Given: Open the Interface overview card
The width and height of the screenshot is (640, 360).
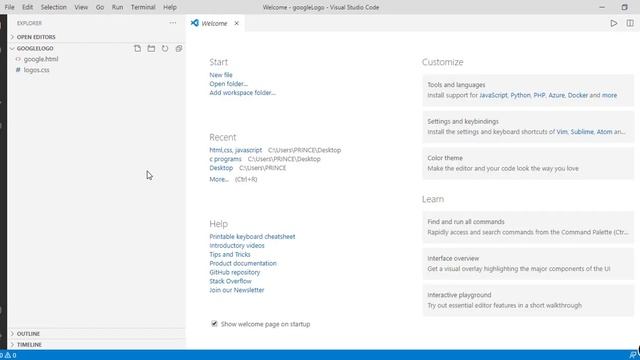Looking at the screenshot, I should [528, 264].
